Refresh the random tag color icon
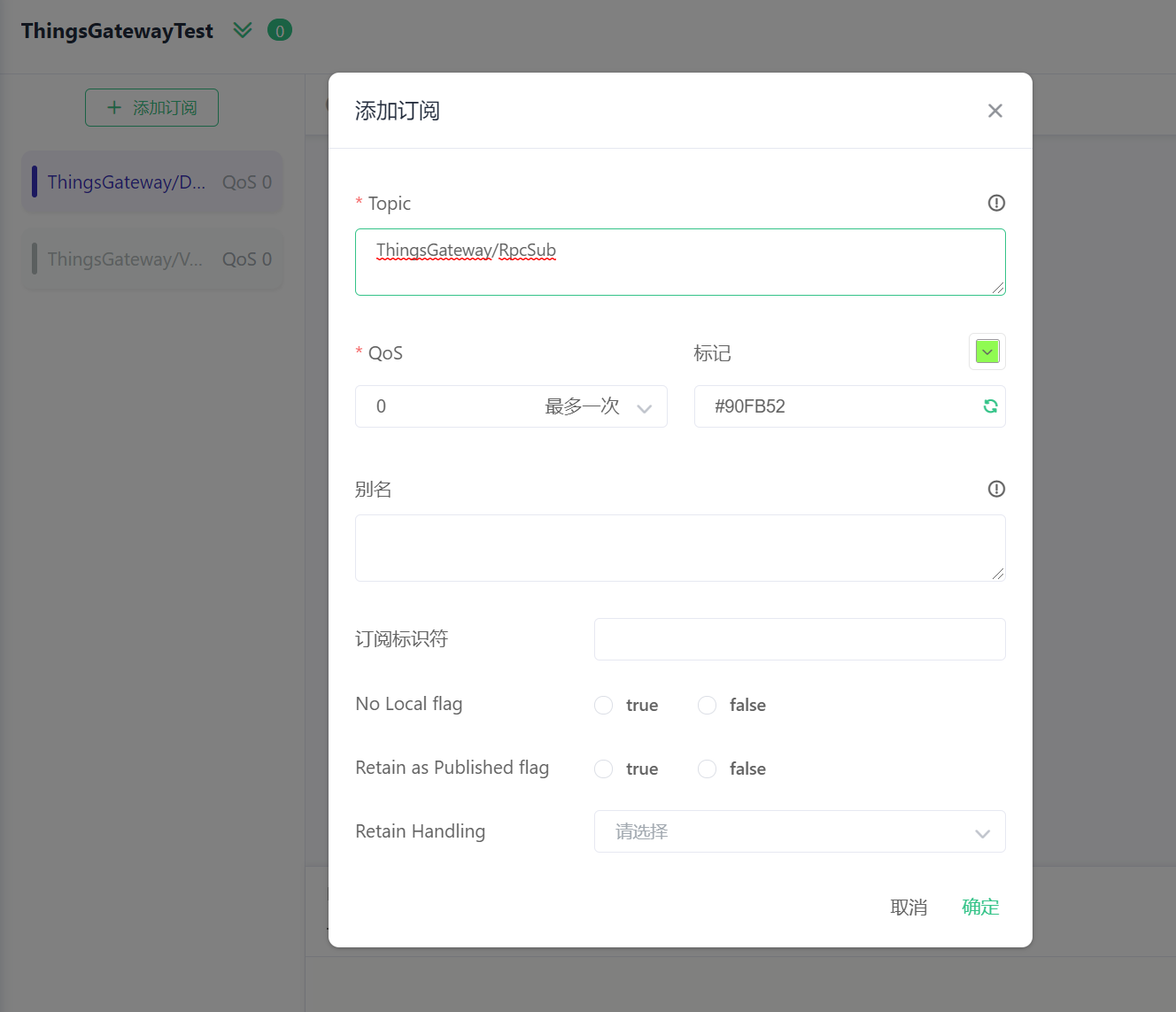The width and height of the screenshot is (1176, 1012). pyautogui.click(x=990, y=406)
